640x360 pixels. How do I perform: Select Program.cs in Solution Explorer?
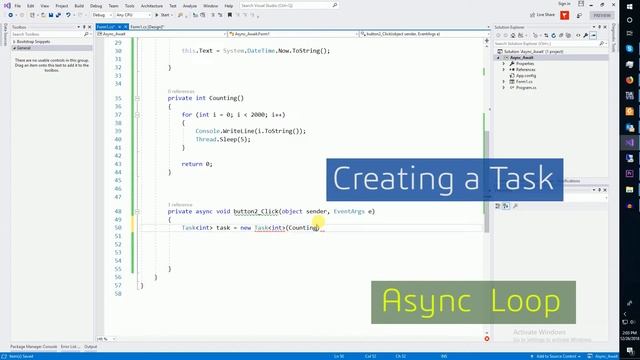[x=526, y=87]
